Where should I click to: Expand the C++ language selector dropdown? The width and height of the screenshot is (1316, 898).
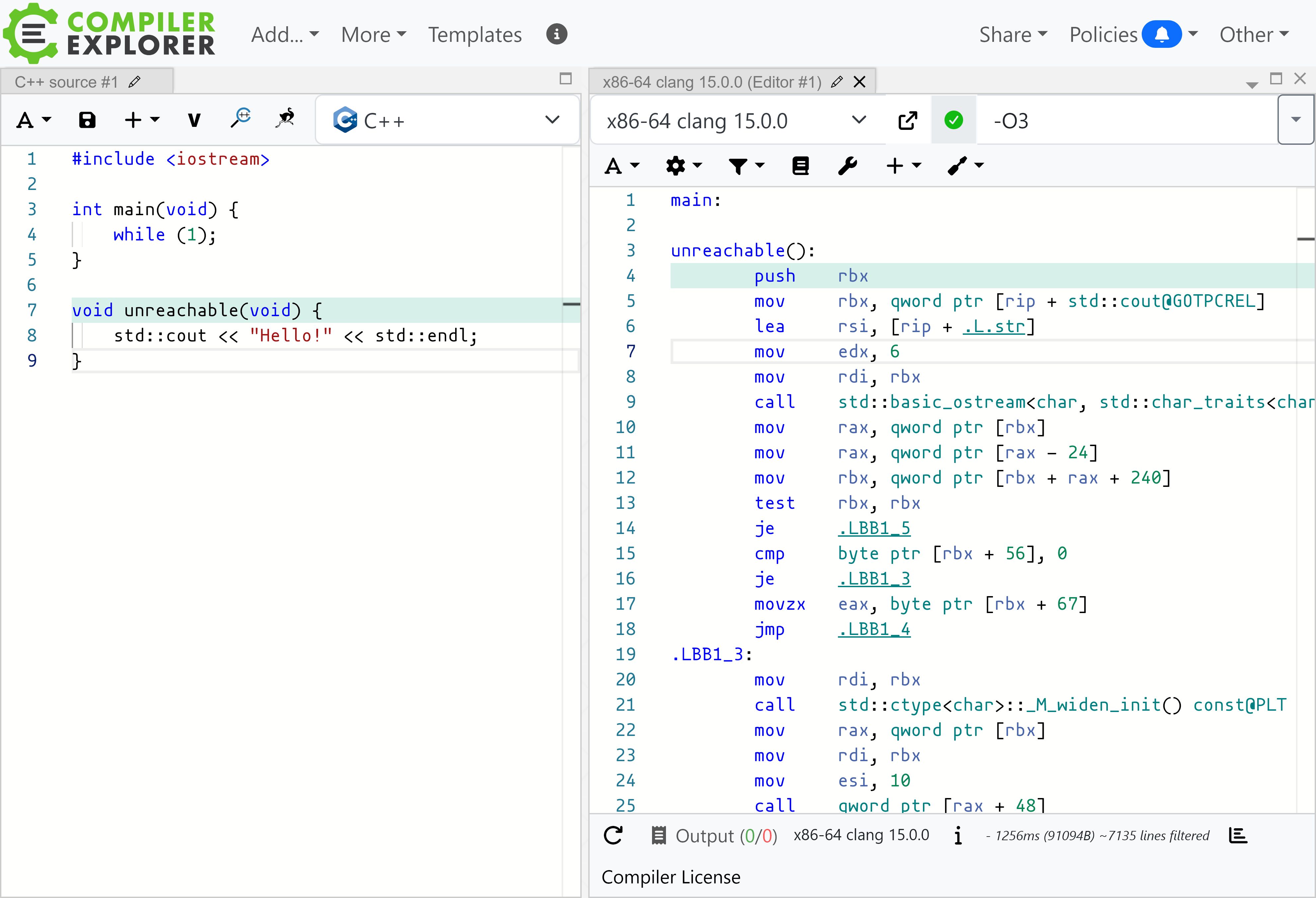tap(447, 121)
